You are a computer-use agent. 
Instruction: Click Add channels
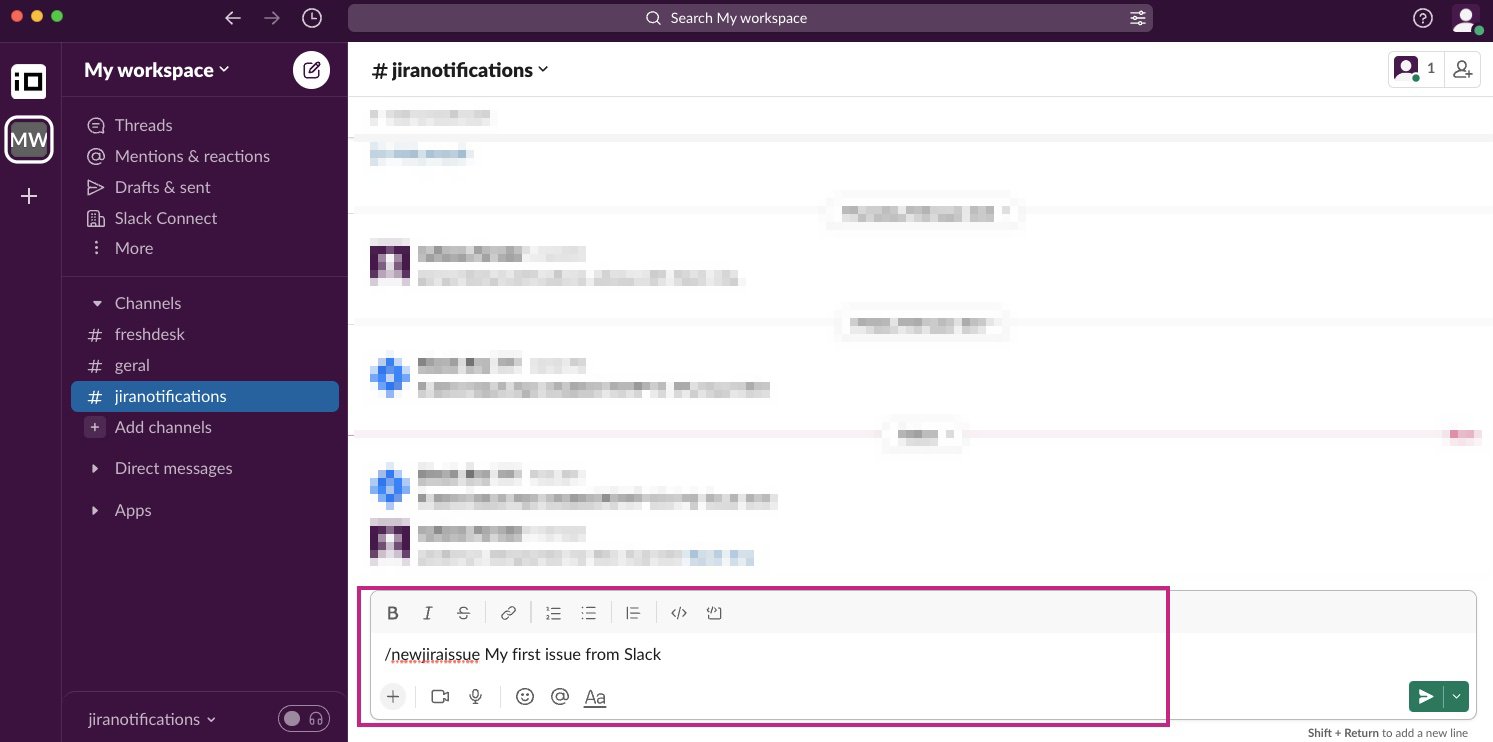(x=162, y=427)
